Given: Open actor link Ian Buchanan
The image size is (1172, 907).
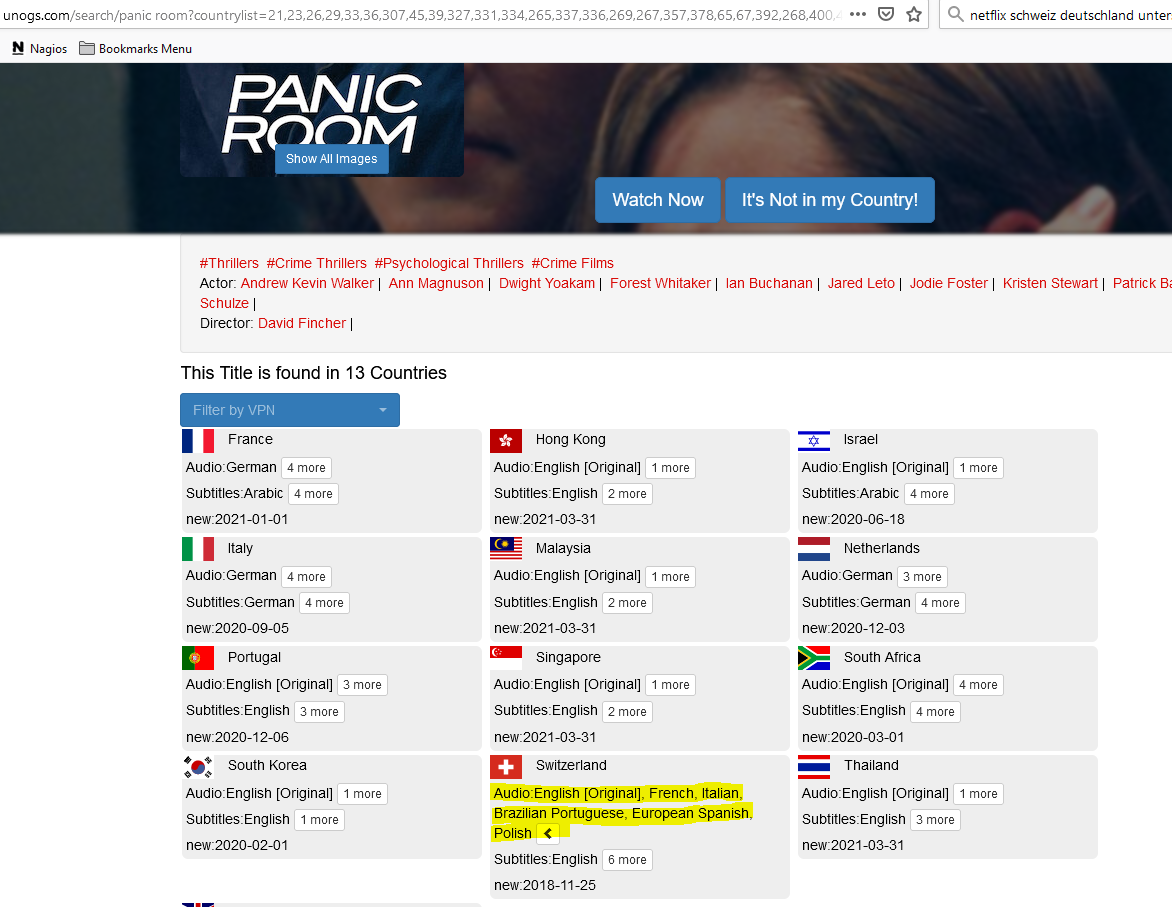Looking at the screenshot, I should click(769, 283).
